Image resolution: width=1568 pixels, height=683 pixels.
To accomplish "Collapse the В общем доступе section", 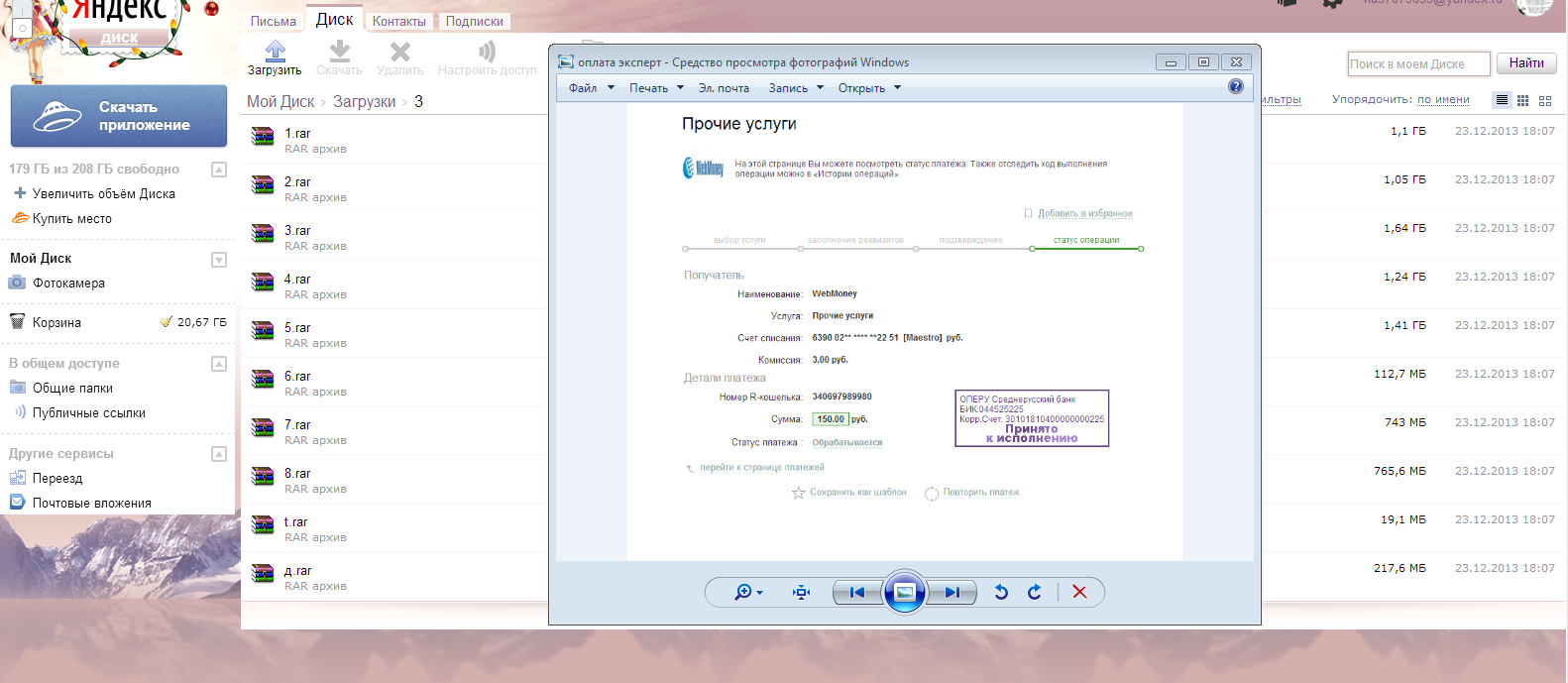I will 219,364.
